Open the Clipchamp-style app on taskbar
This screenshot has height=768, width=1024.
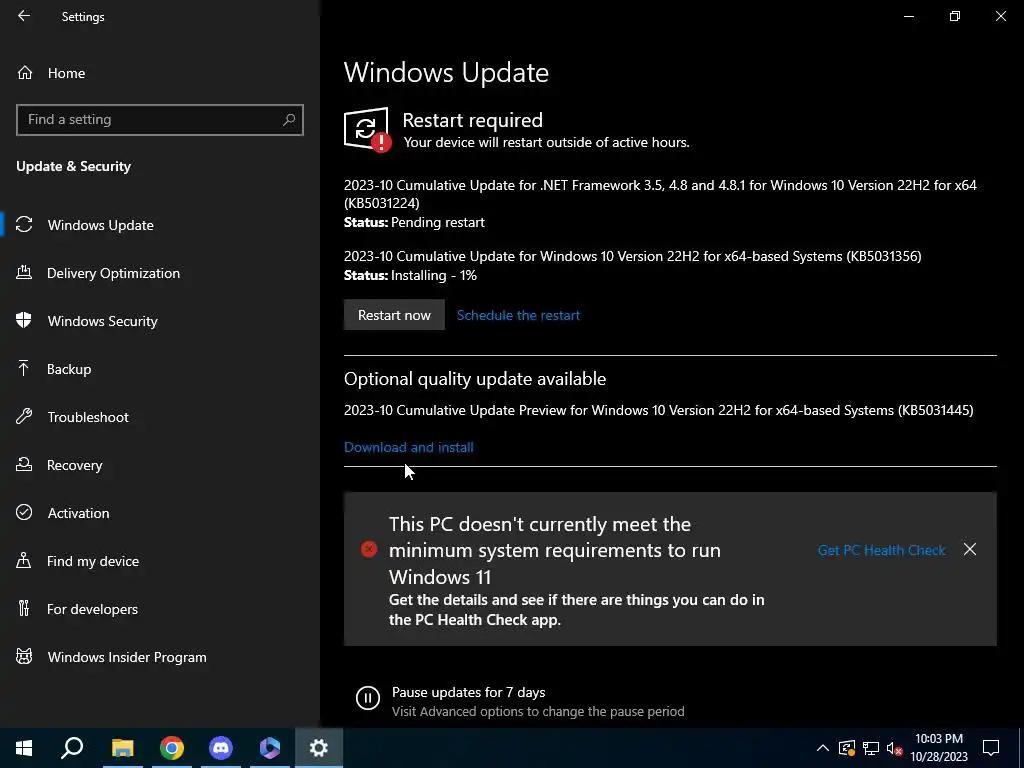tap(270, 748)
